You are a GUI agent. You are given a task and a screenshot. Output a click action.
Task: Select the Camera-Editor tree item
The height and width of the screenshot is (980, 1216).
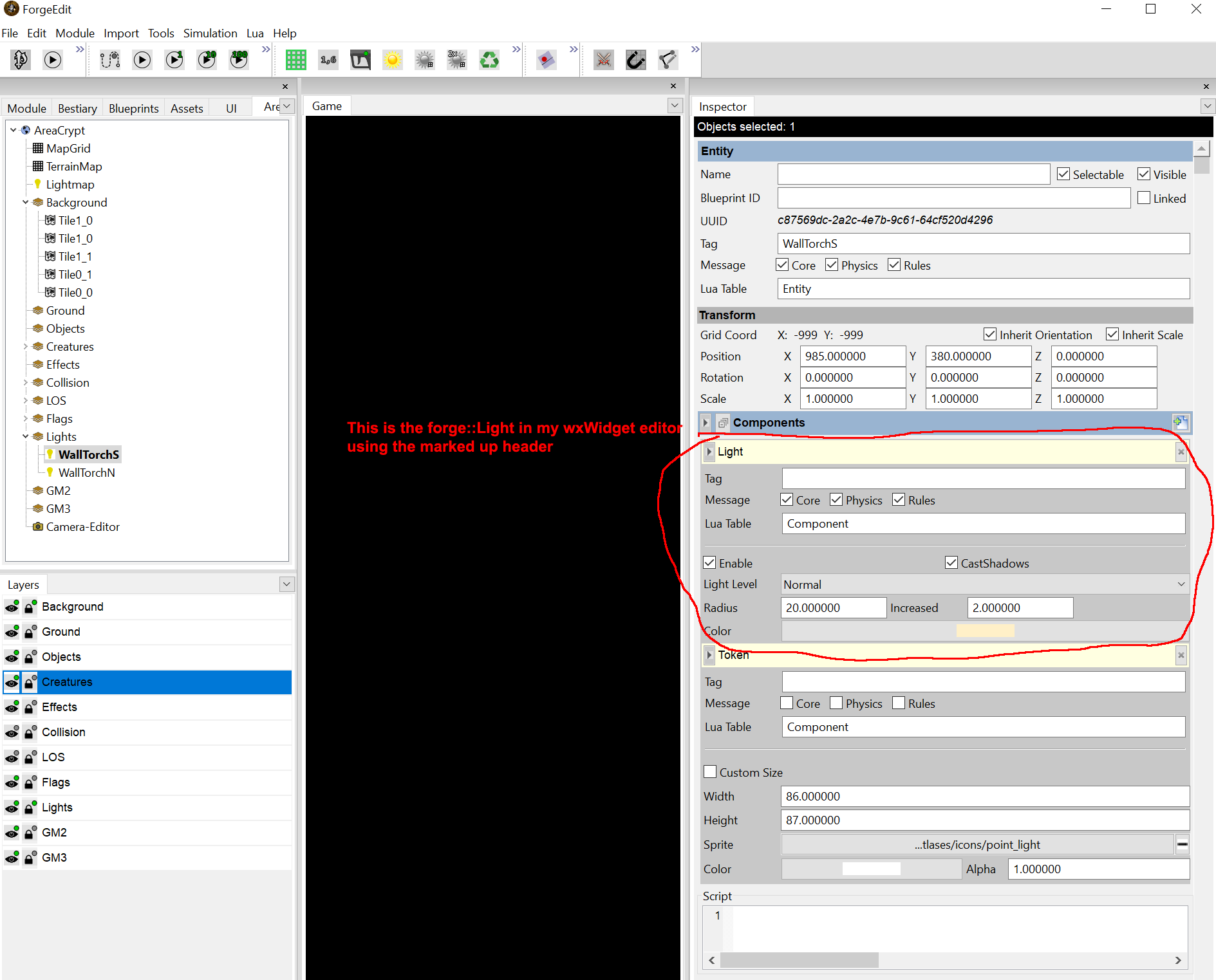83,526
